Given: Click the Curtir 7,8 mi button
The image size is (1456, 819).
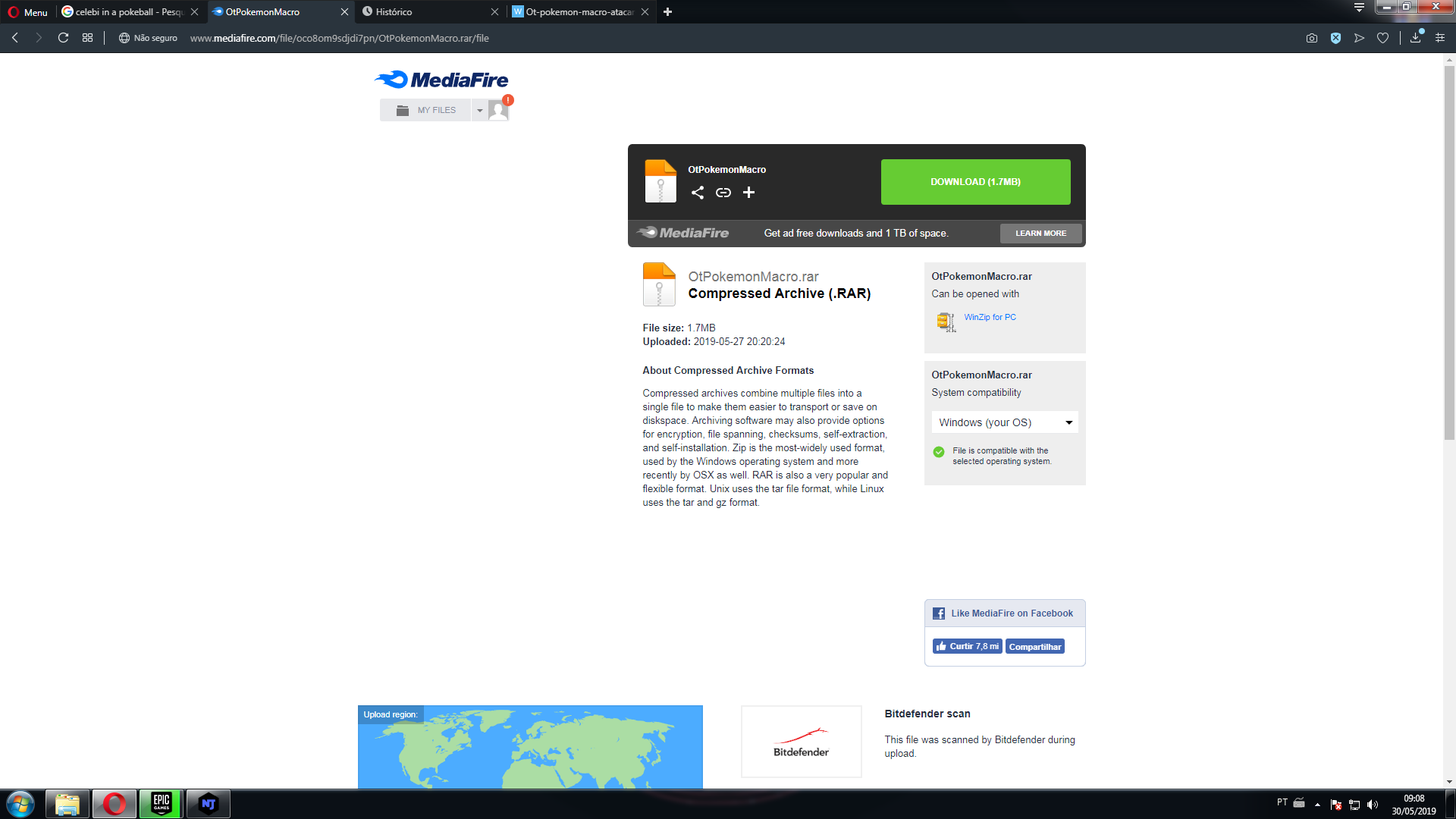Looking at the screenshot, I should pyautogui.click(x=967, y=646).
